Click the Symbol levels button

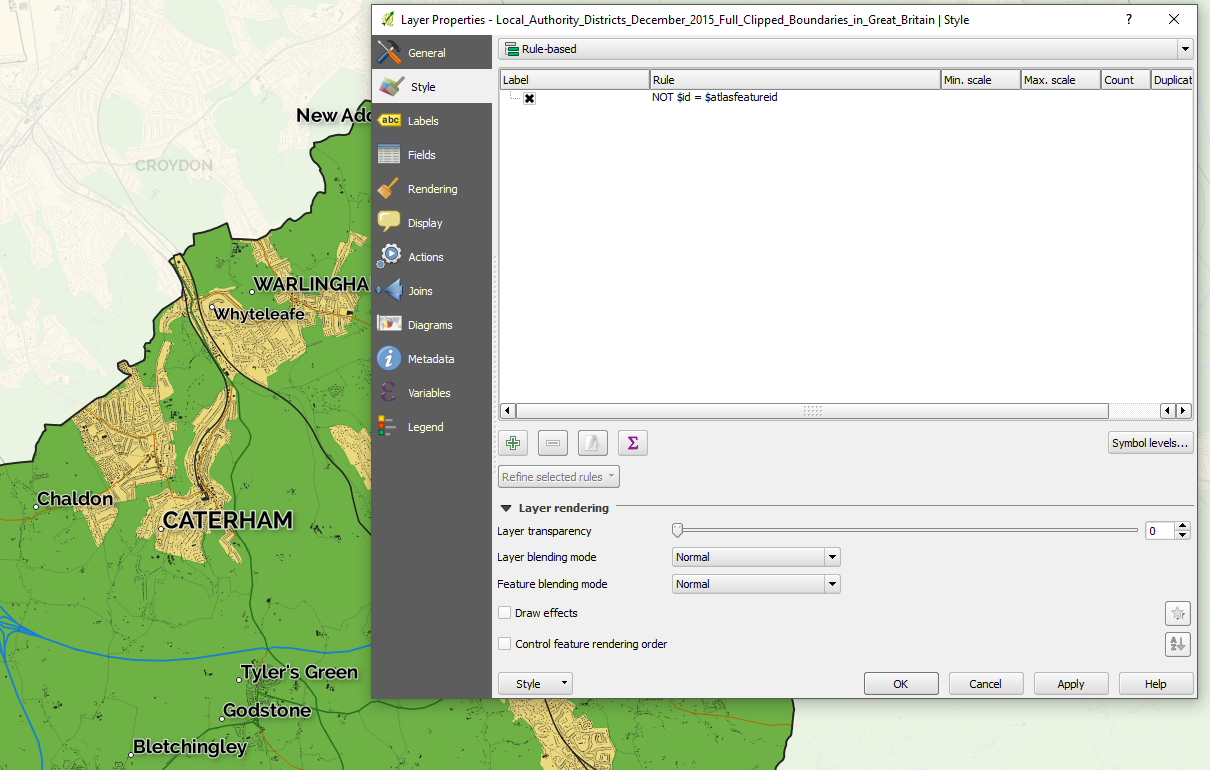[1150, 442]
